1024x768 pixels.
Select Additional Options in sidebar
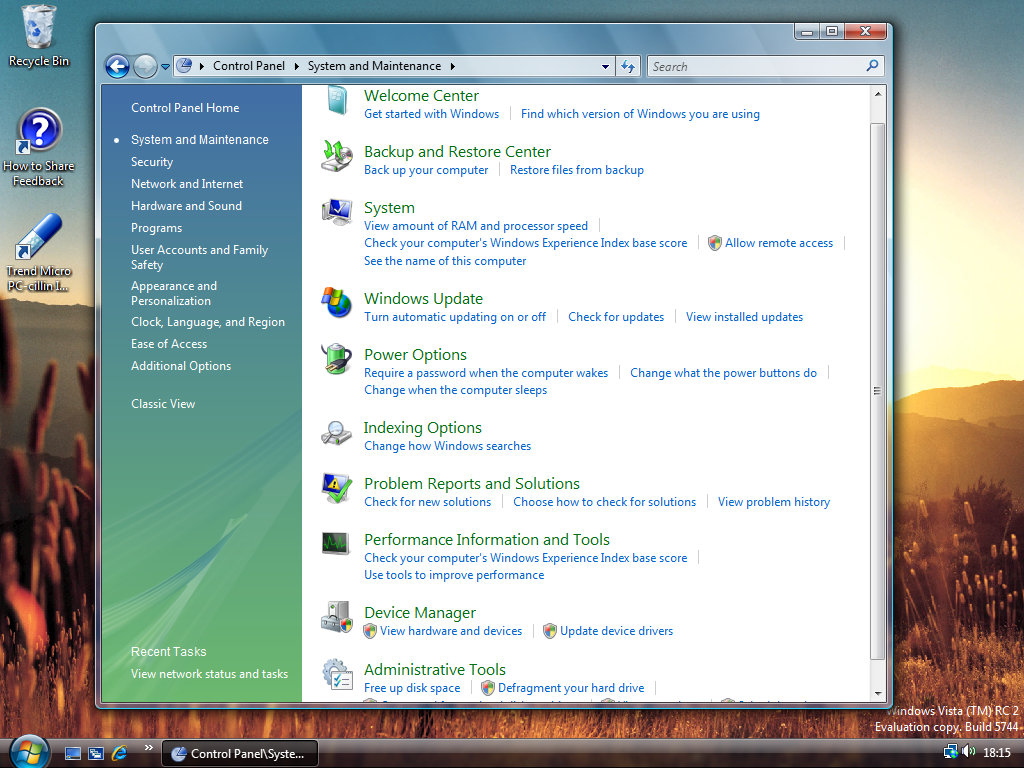click(x=181, y=366)
